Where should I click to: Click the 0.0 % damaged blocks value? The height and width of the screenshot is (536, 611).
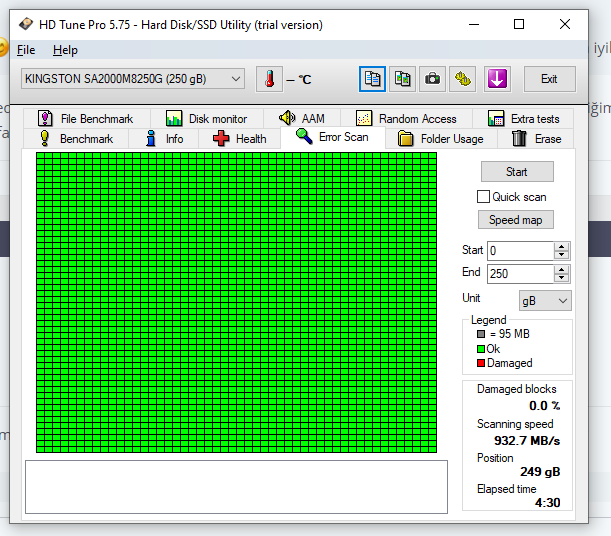[544, 406]
